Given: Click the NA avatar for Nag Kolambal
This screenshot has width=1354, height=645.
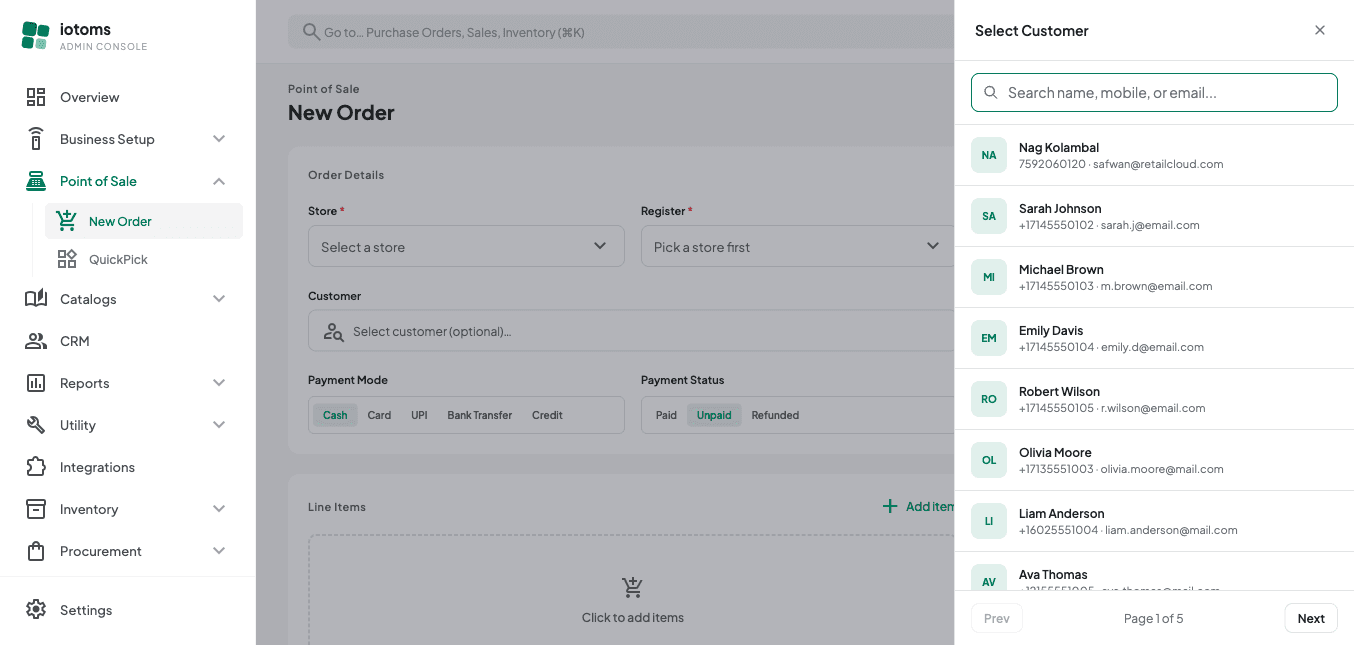Looking at the screenshot, I should [x=989, y=155].
